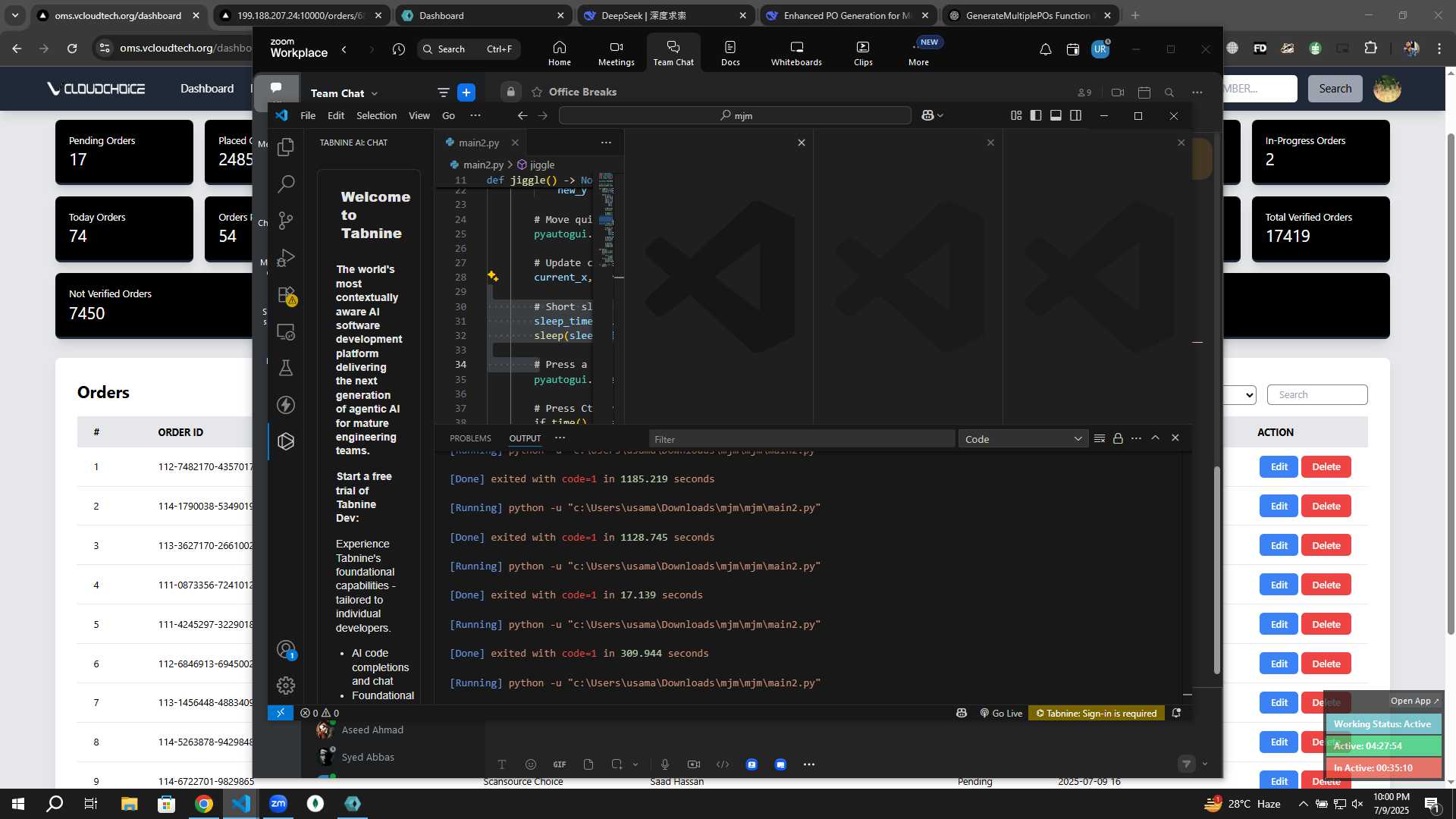Open the Docs tab in Zoom
The height and width of the screenshot is (819, 1456).
coord(730,53)
